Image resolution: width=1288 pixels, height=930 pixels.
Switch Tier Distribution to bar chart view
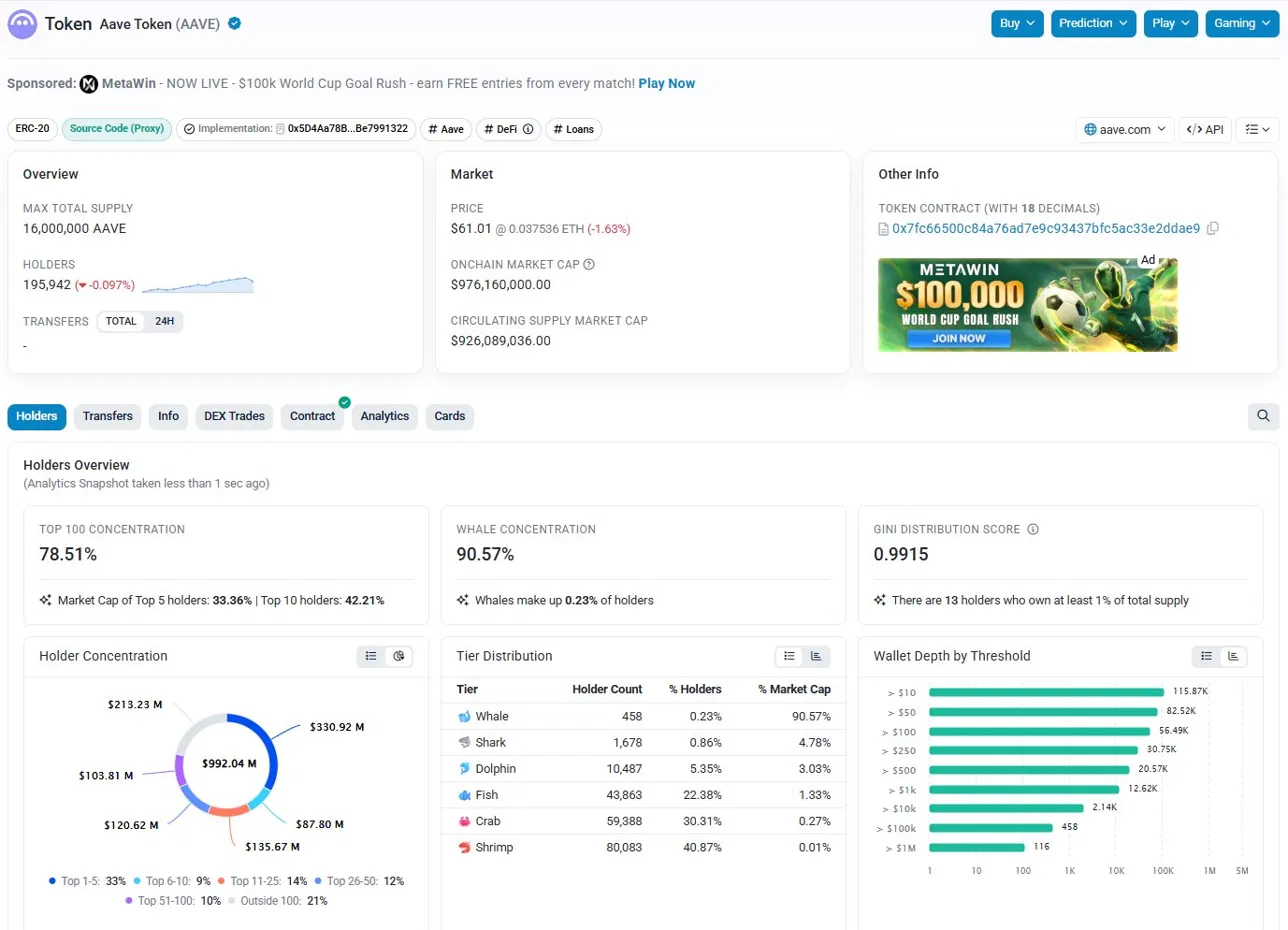click(816, 656)
